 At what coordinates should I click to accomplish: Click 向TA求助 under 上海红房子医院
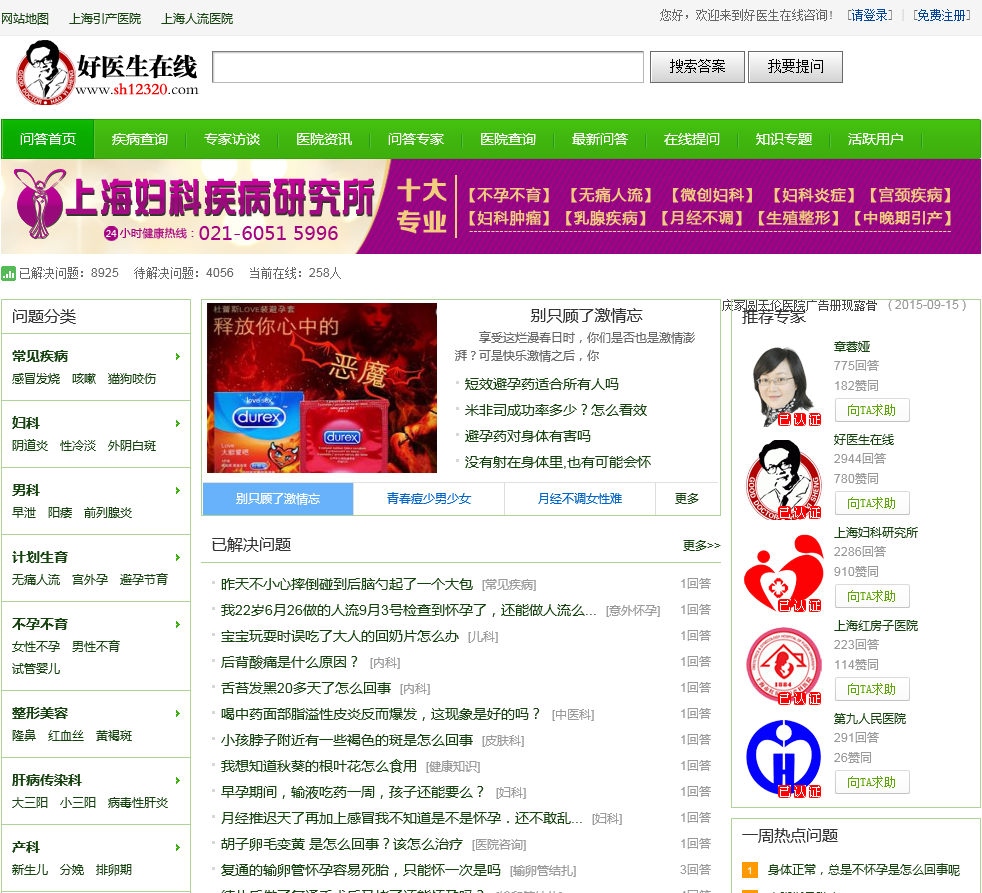pyautogui.click(x=872, y=689)
